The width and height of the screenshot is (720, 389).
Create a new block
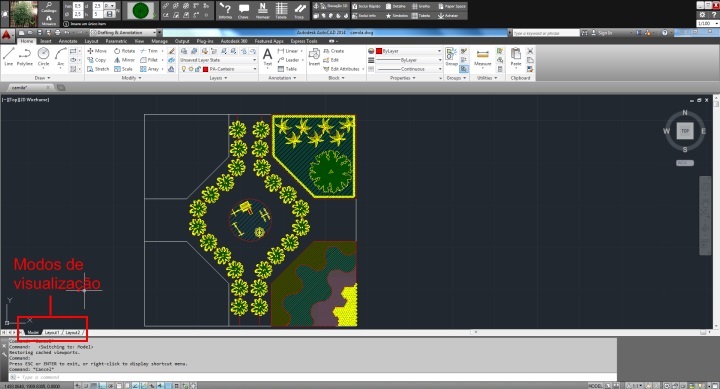(334, 51)
